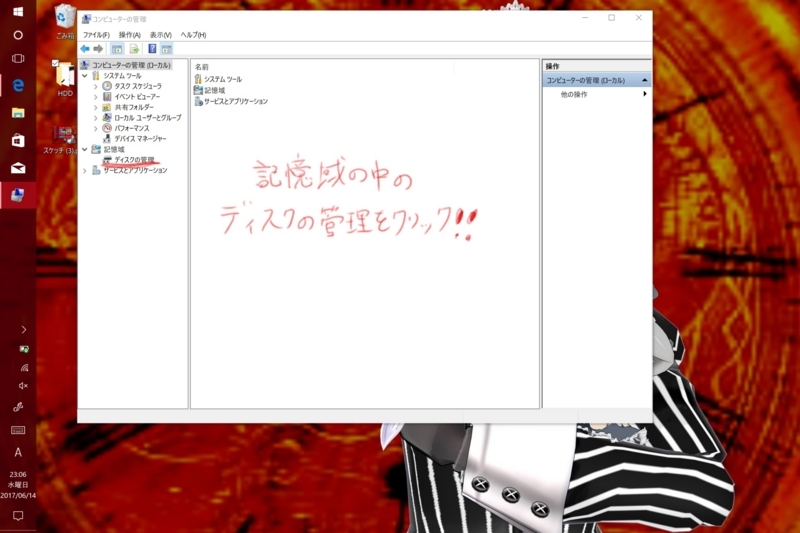Viewport: 800px width, 533px height.
Task: Toggle the checkbox on the HDD icon
Action: pos(55,63)
